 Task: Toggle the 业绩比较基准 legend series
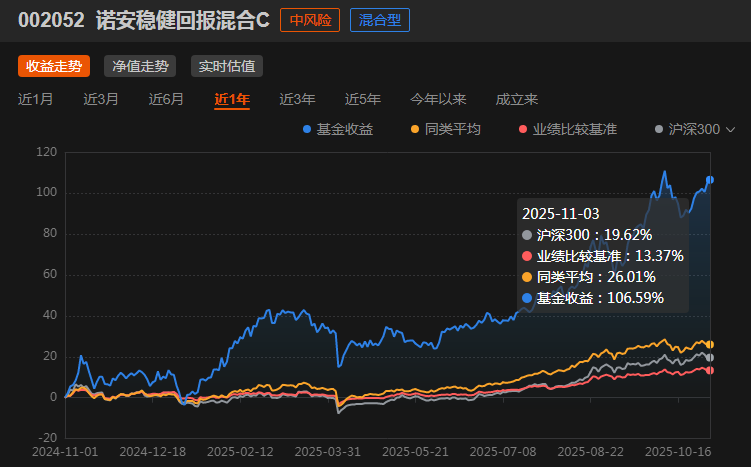tap(568, 129)
